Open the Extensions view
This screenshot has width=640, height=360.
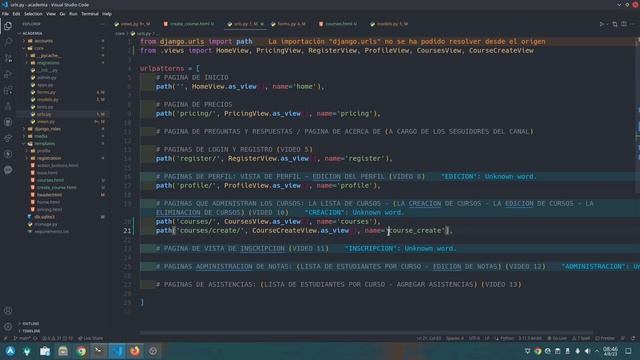pyautogui.click(x=8, y=90)
